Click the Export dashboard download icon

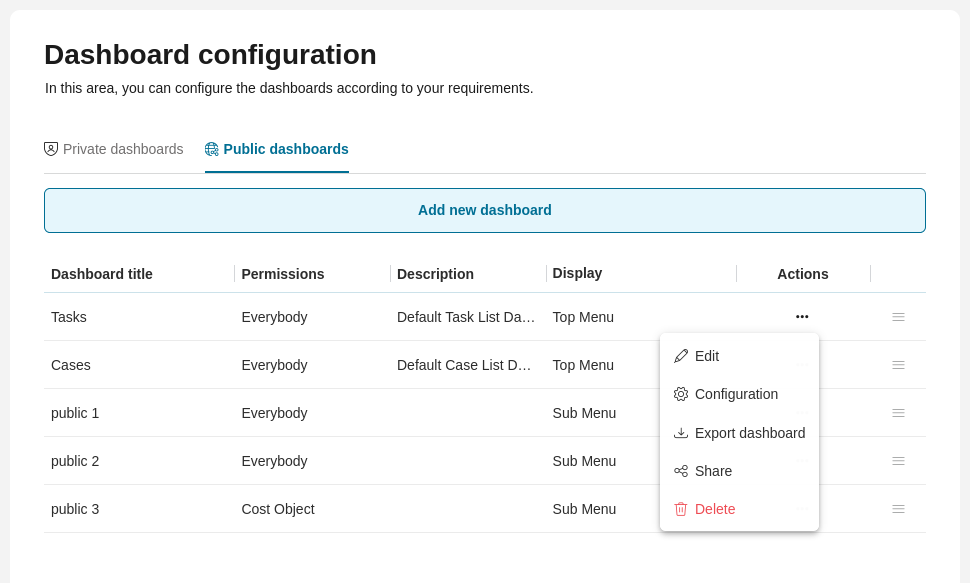pos(681,432)
